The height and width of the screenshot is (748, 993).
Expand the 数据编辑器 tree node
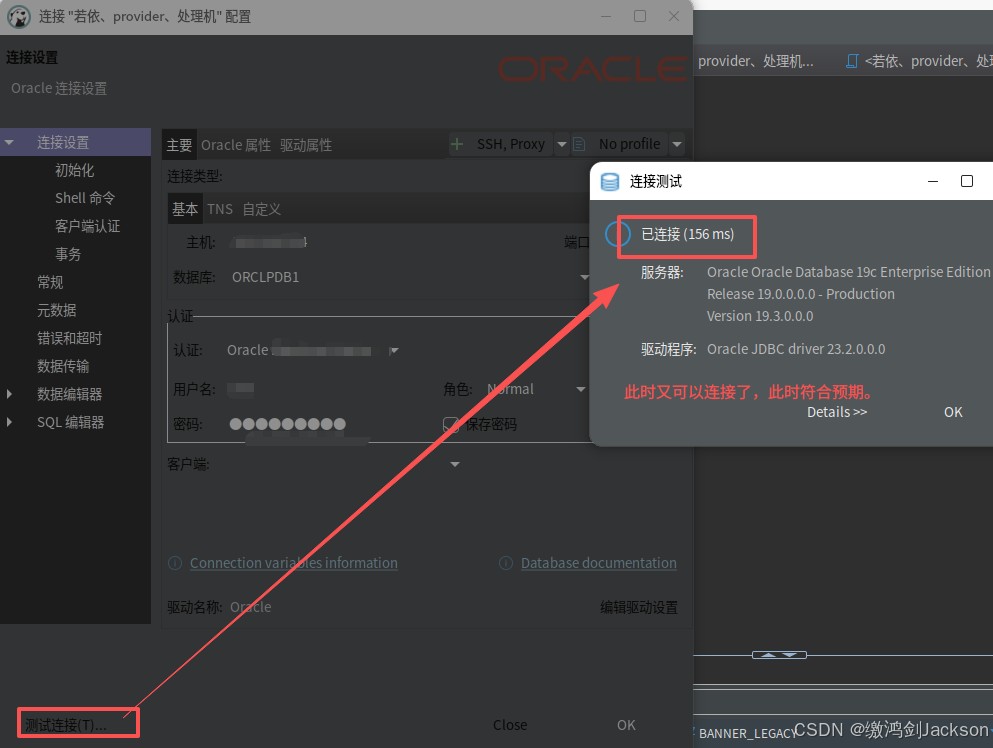9,394
